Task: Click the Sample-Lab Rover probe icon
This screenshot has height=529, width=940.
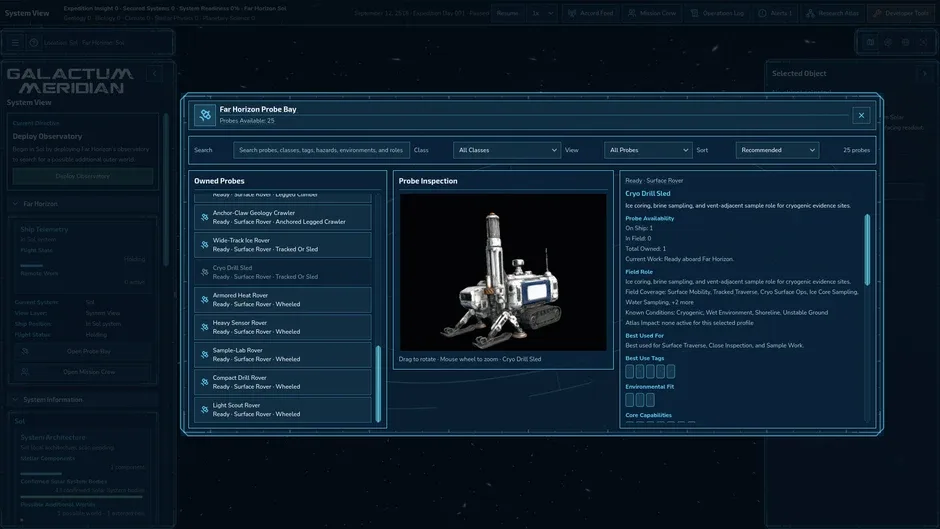Action: coord(204,354)
